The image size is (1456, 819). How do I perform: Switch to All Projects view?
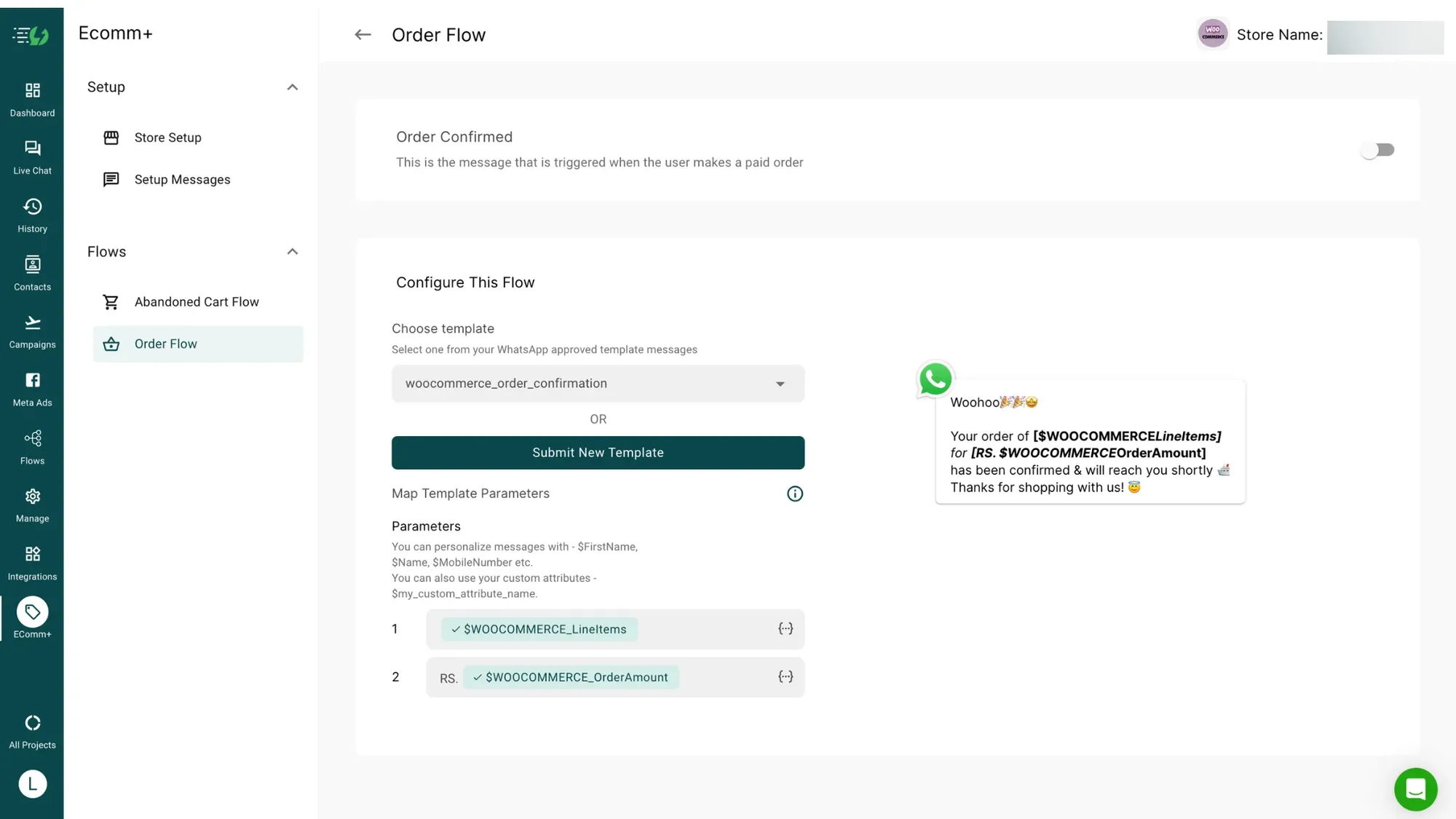(x=32, y=730)
